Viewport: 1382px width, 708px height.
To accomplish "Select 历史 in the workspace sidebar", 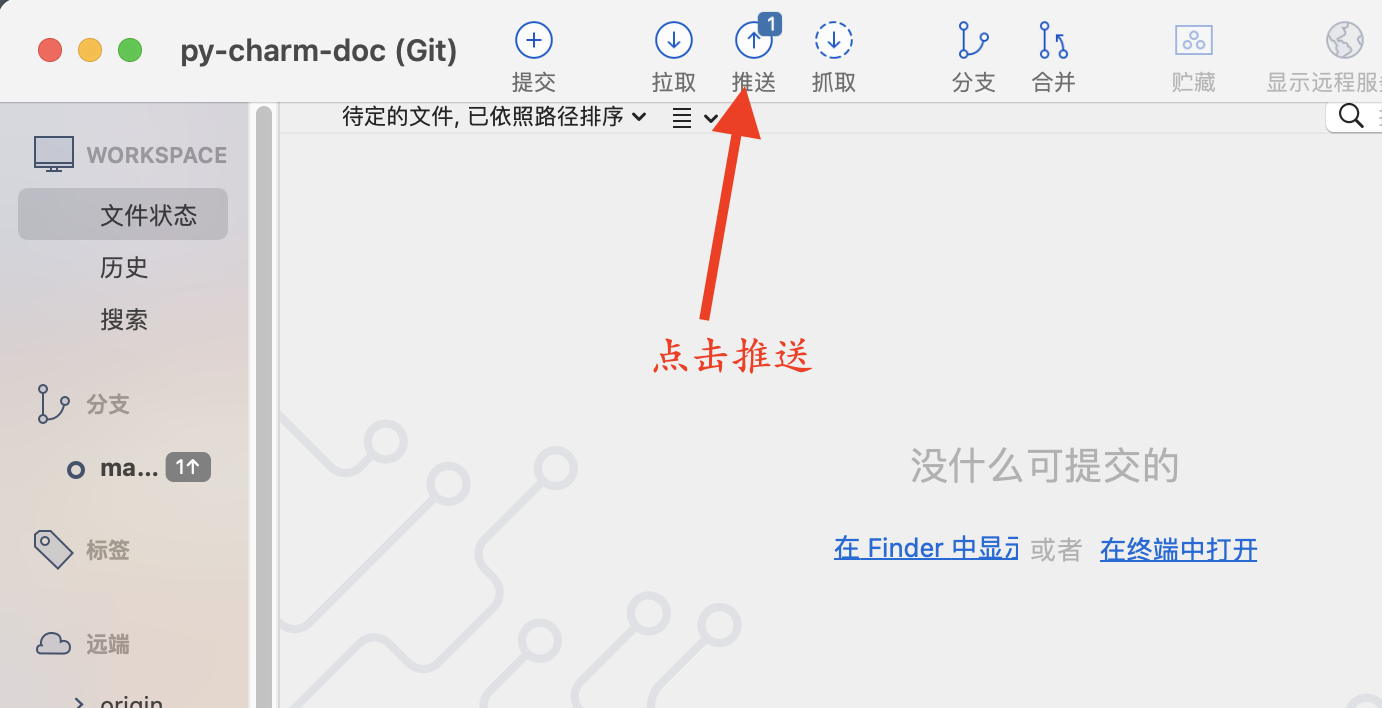I will 124,267.
